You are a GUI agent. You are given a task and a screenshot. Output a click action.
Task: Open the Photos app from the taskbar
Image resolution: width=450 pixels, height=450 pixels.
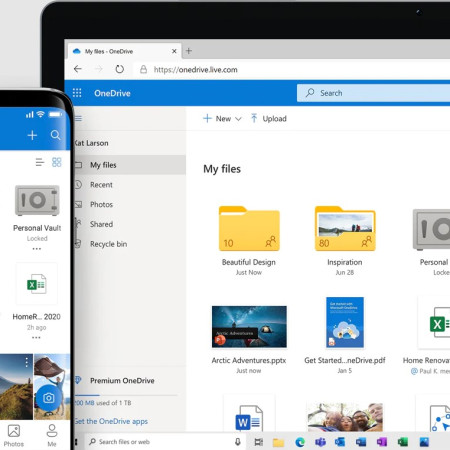point(424,442)
